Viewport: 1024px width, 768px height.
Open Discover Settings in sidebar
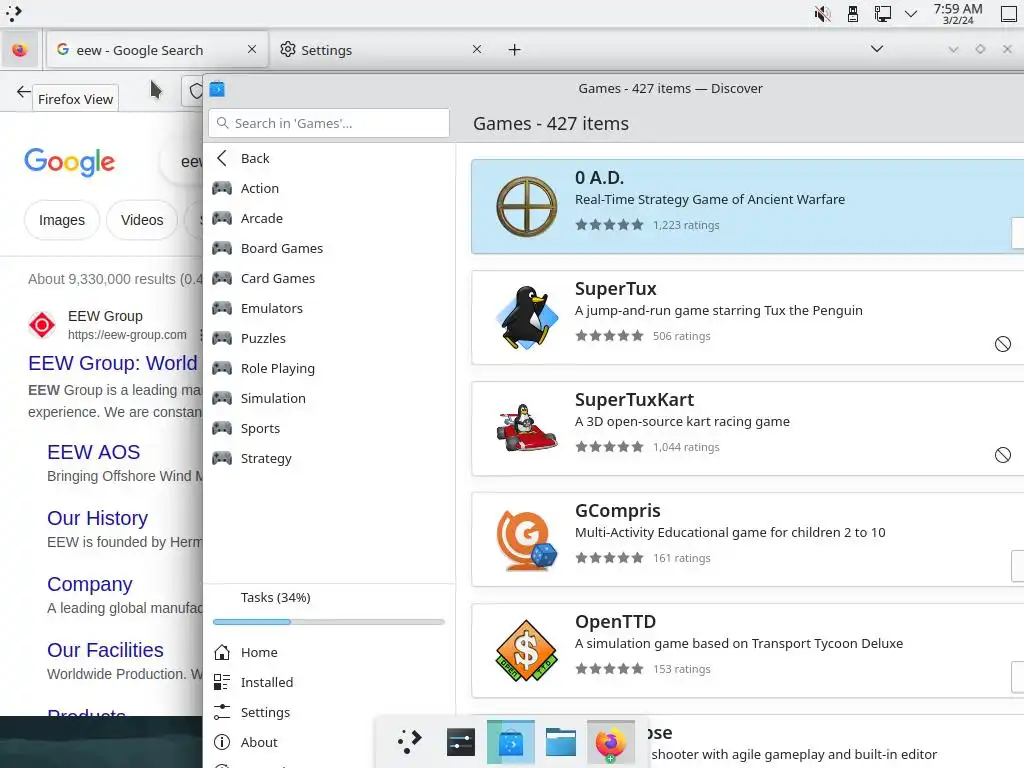coord(328,712)
